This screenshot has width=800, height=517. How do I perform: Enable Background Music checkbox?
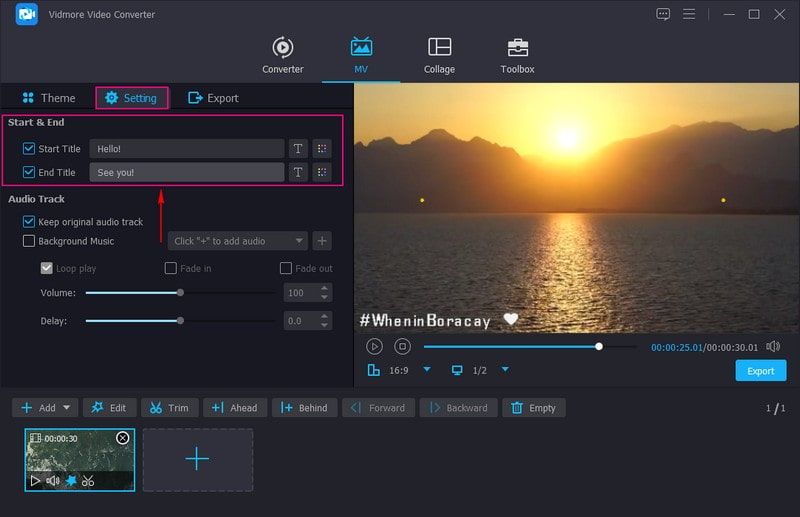(x=29, y=241)
